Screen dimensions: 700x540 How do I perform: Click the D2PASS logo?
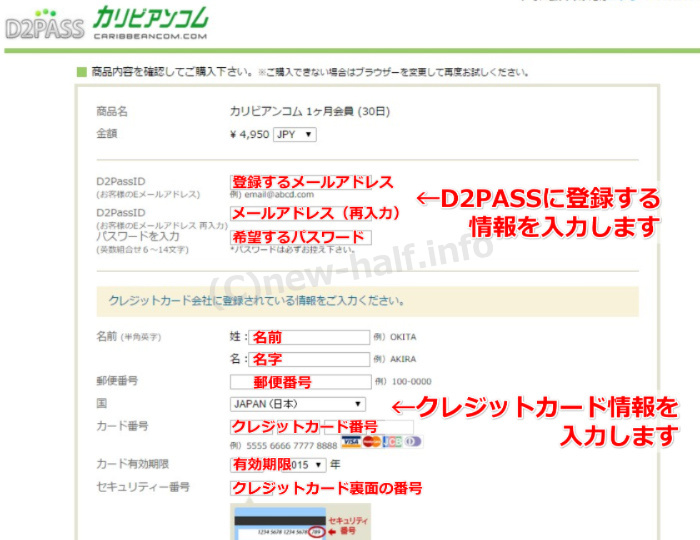pos(44,25)
